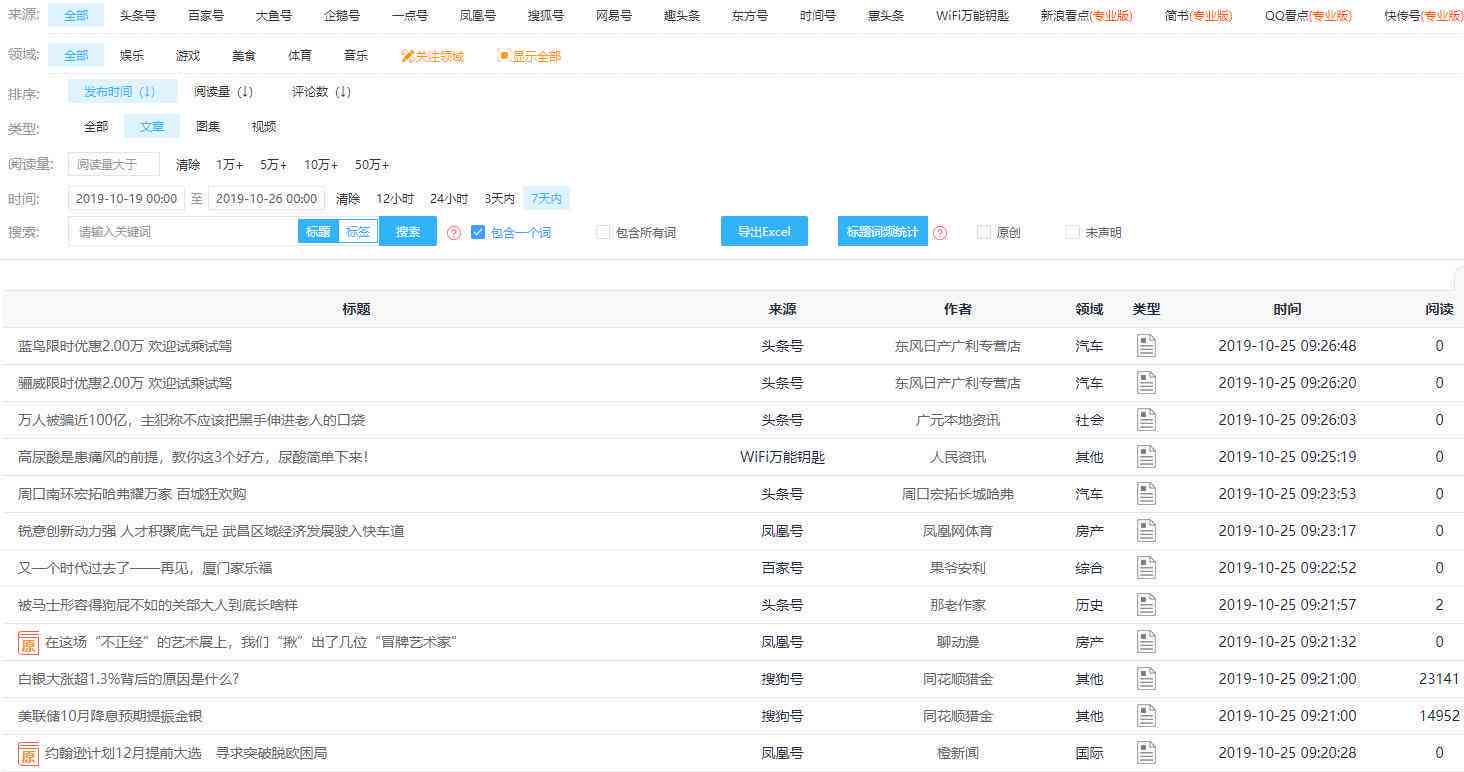Sort by 阅读量 descending
Screen dimensions: 1464x772
point(223,91)
